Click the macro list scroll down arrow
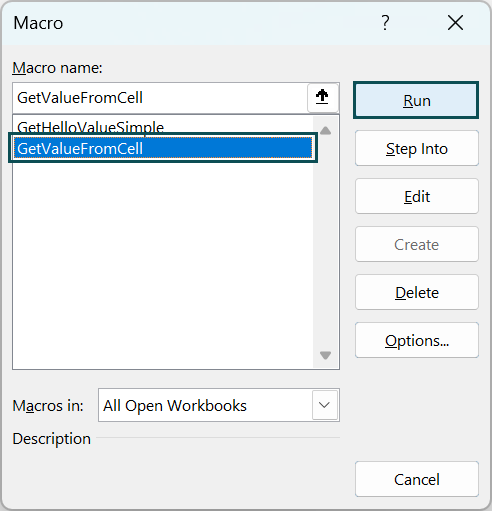Viewport: 492px width, 511px height. click(x=325, y=355)
